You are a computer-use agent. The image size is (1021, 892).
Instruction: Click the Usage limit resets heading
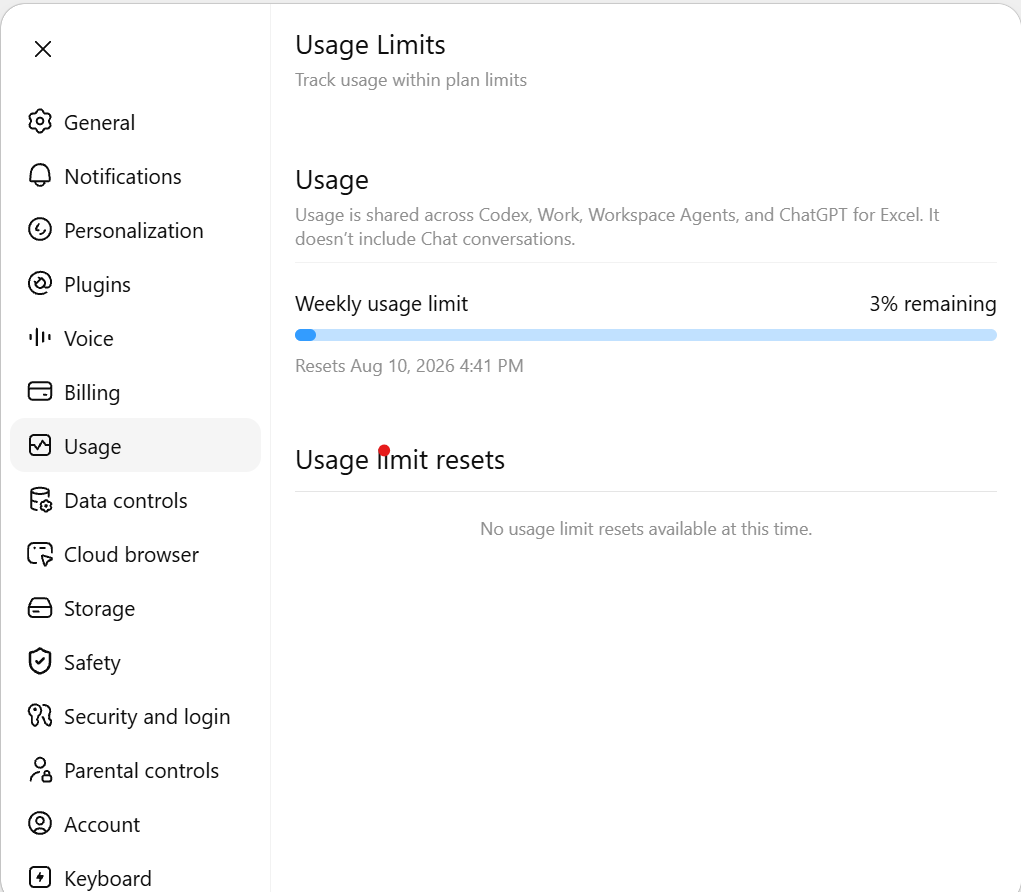coord(400,460)
